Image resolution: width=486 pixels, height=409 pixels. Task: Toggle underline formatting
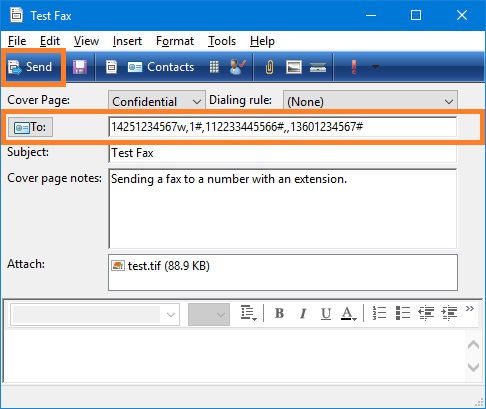point(326,313)
